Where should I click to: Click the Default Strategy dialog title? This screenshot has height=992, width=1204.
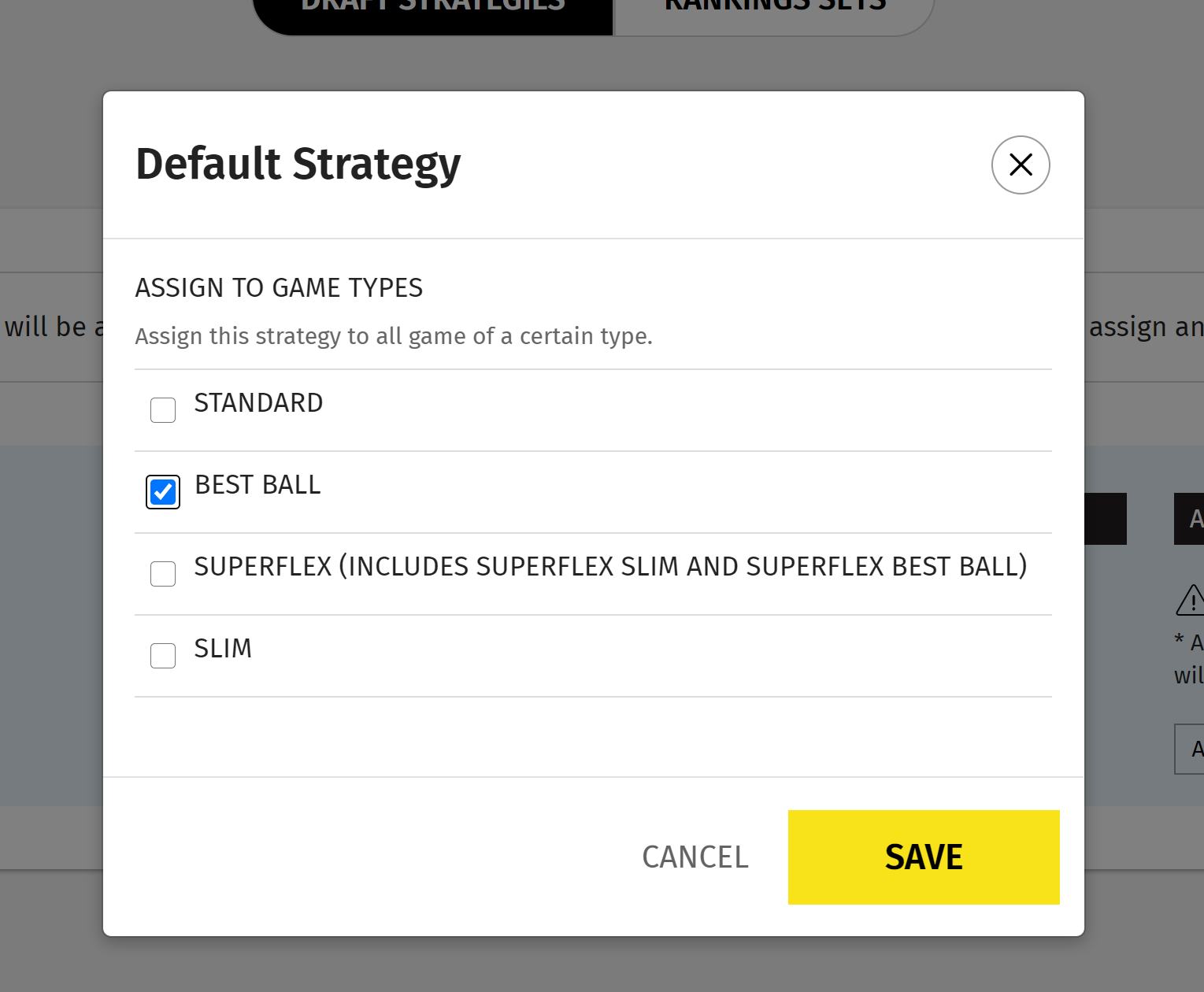click(298, 164)
